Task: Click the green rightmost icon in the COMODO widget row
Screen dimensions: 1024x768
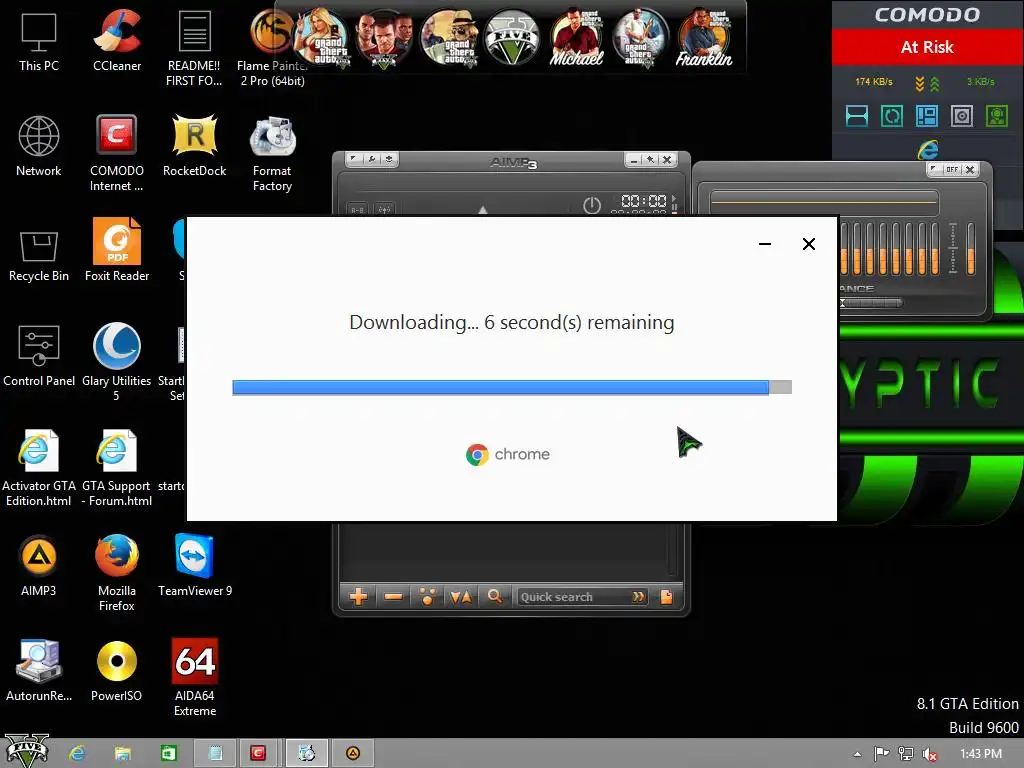Action: click(x=997, y=116)
